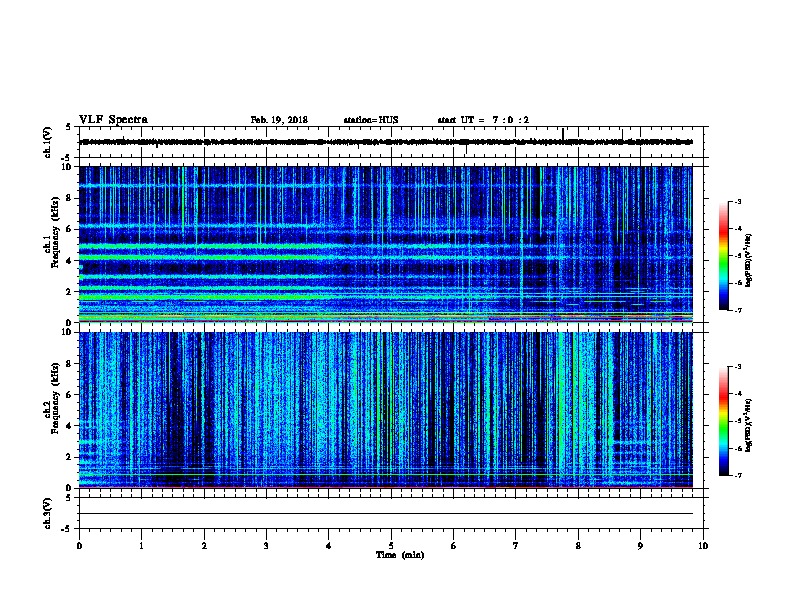Viewport: 792px width, 612px height.
Task: Click time axis tick label "1"
Action: [141, 545]
